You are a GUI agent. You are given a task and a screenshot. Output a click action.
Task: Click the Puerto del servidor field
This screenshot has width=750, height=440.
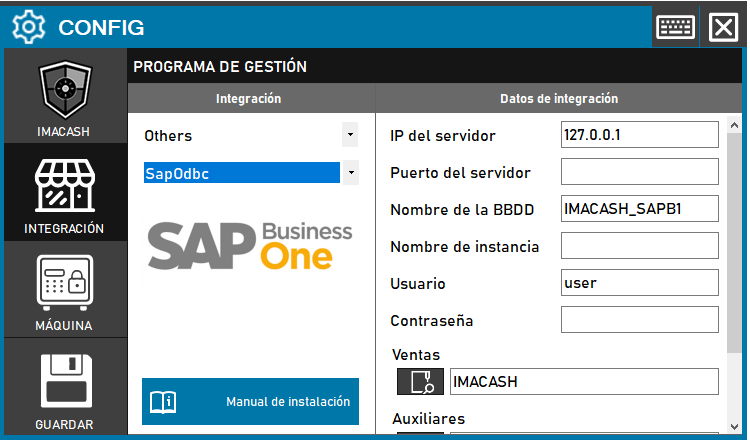pyautogui.click(x=639, y=172)
